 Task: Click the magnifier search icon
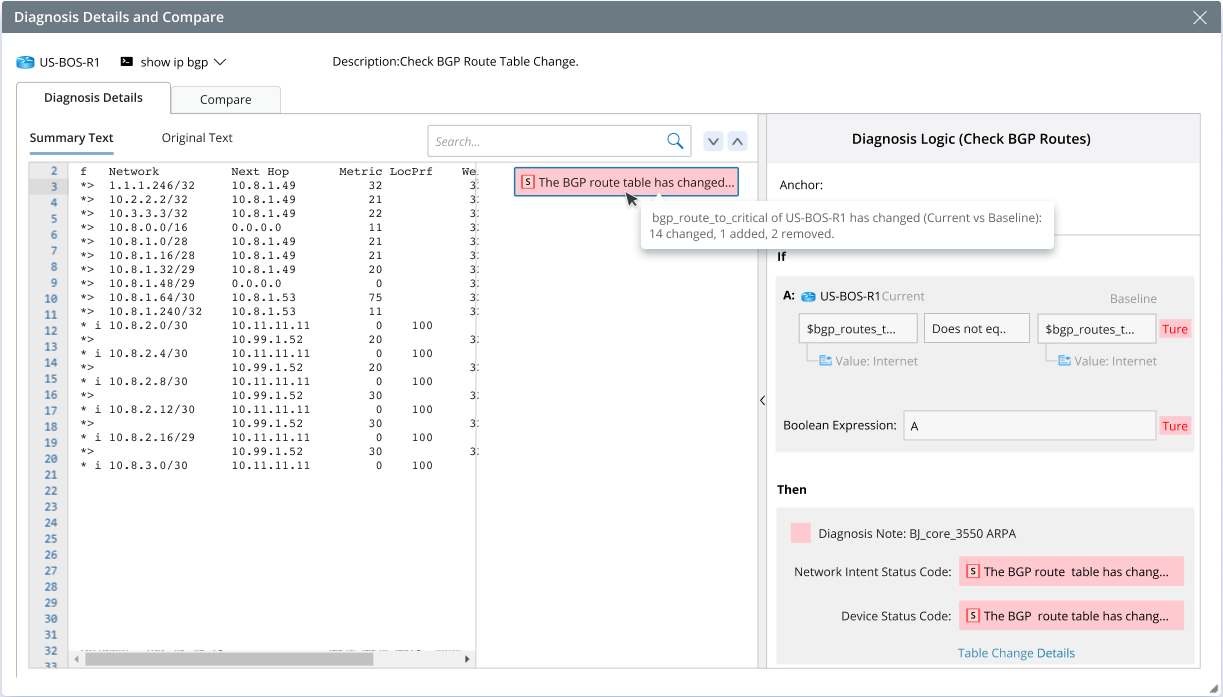pyautogui.click(x=676, y=141)
